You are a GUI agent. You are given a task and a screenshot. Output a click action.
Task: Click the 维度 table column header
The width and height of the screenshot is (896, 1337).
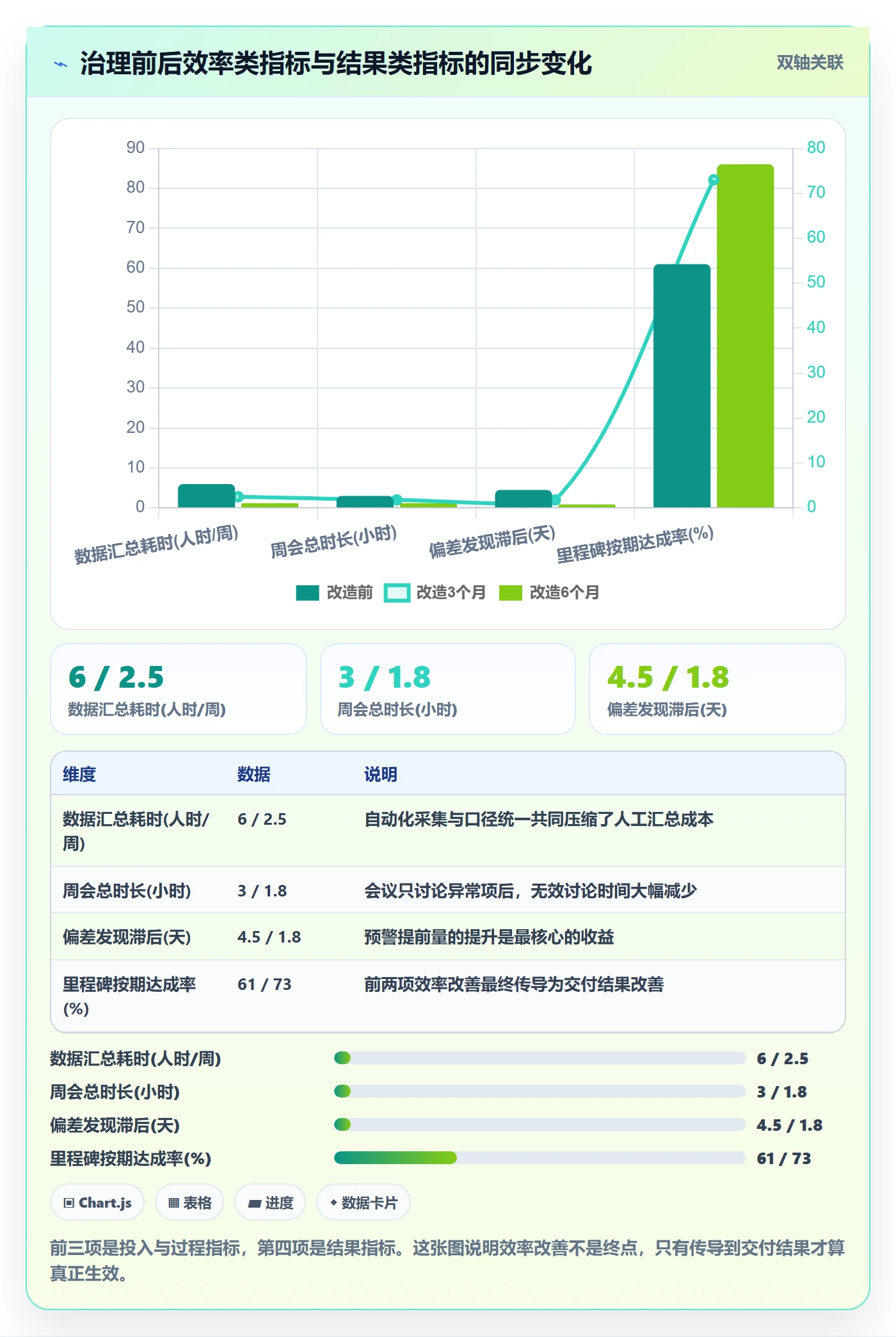tap(79, 774)
